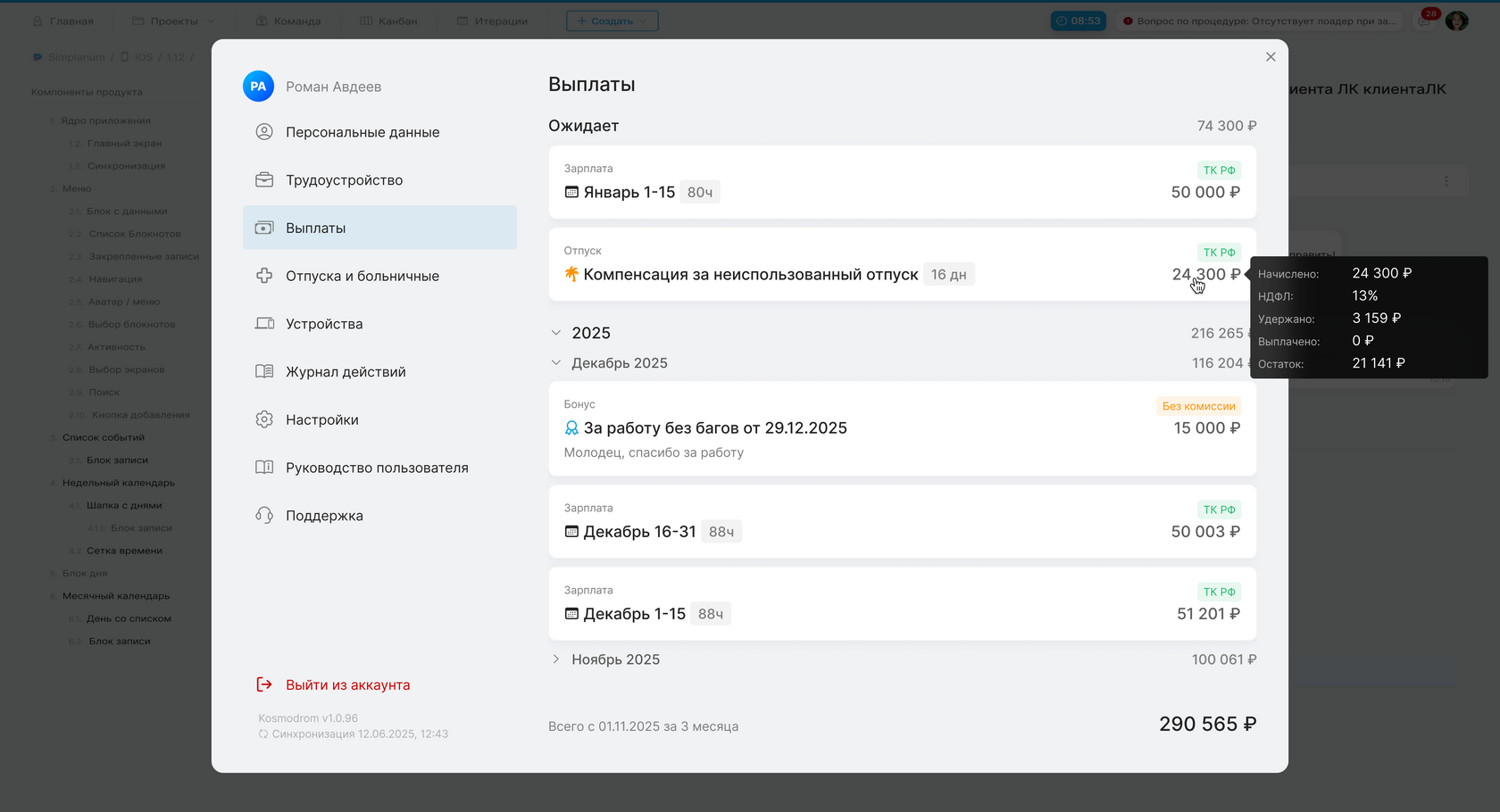The width and height of the screenshot is (1500, 812).
Task: Close the profile dialog
Action: click(x=1271, y=57)
